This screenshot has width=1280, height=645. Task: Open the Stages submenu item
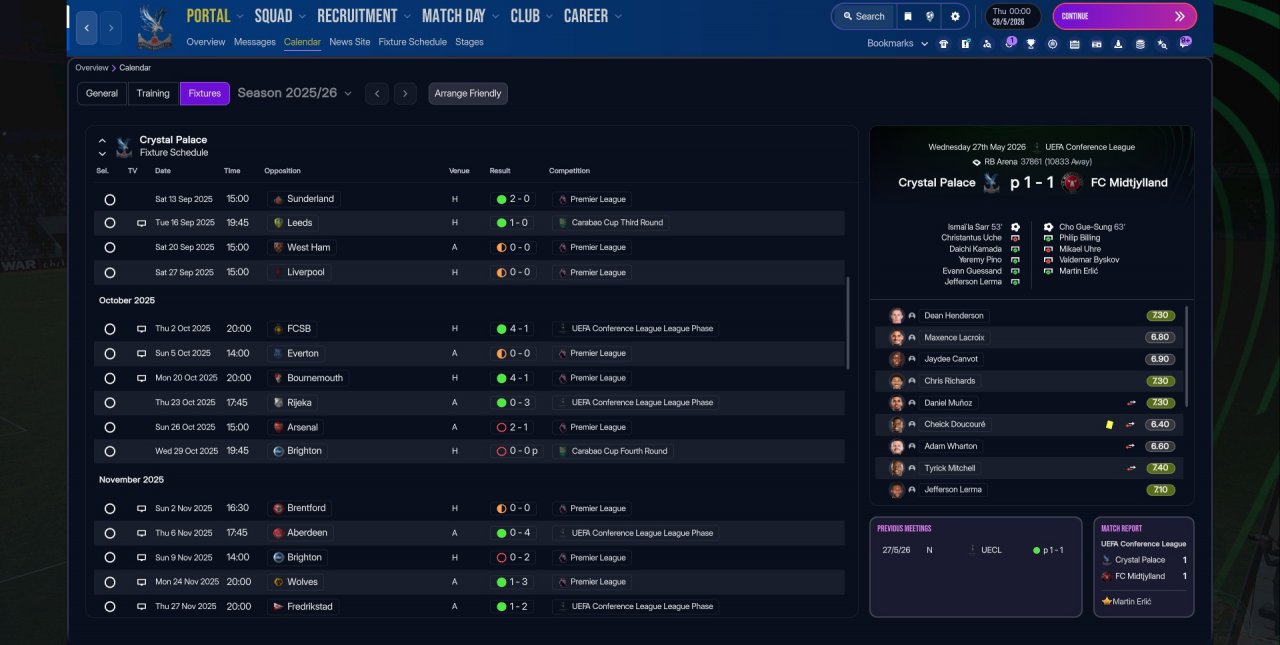point(469,42)
